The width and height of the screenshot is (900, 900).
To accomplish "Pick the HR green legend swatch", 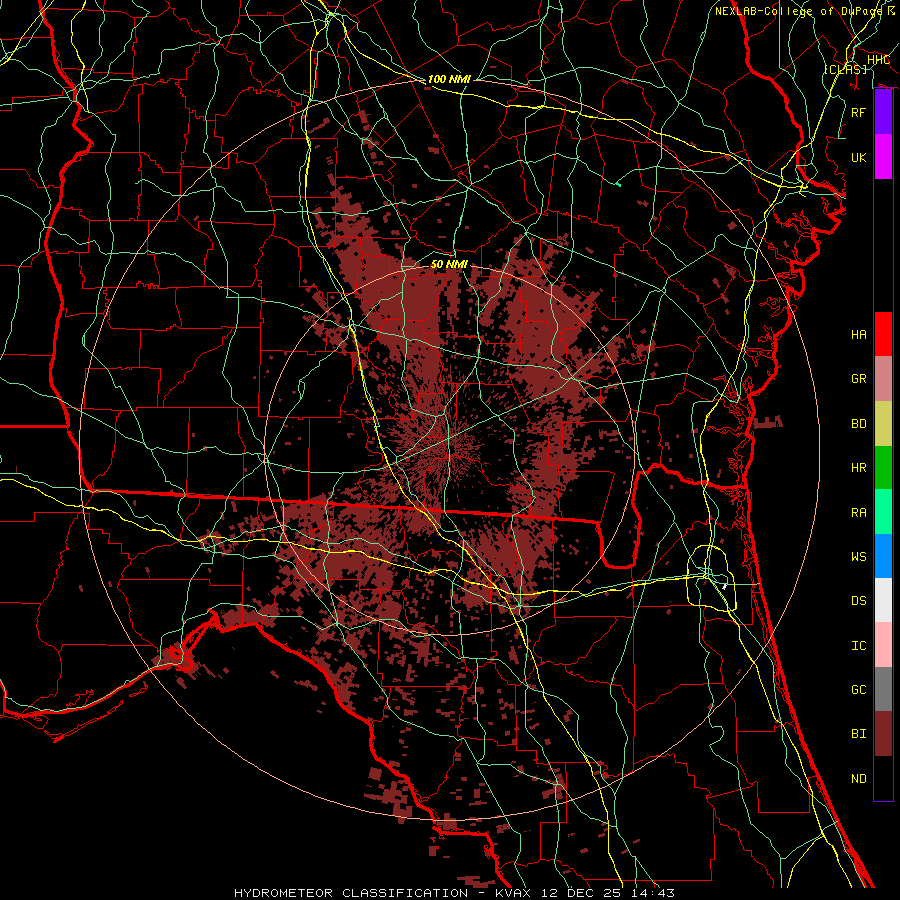I will [x=883, y=468].
